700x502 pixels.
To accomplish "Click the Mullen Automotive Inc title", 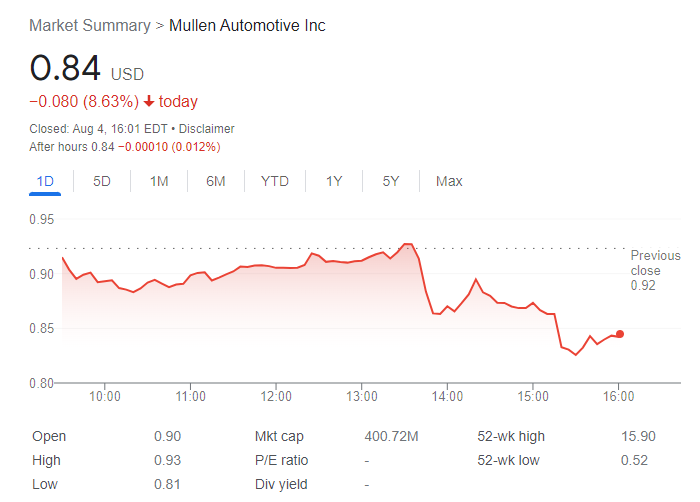I will click(247, 25).
